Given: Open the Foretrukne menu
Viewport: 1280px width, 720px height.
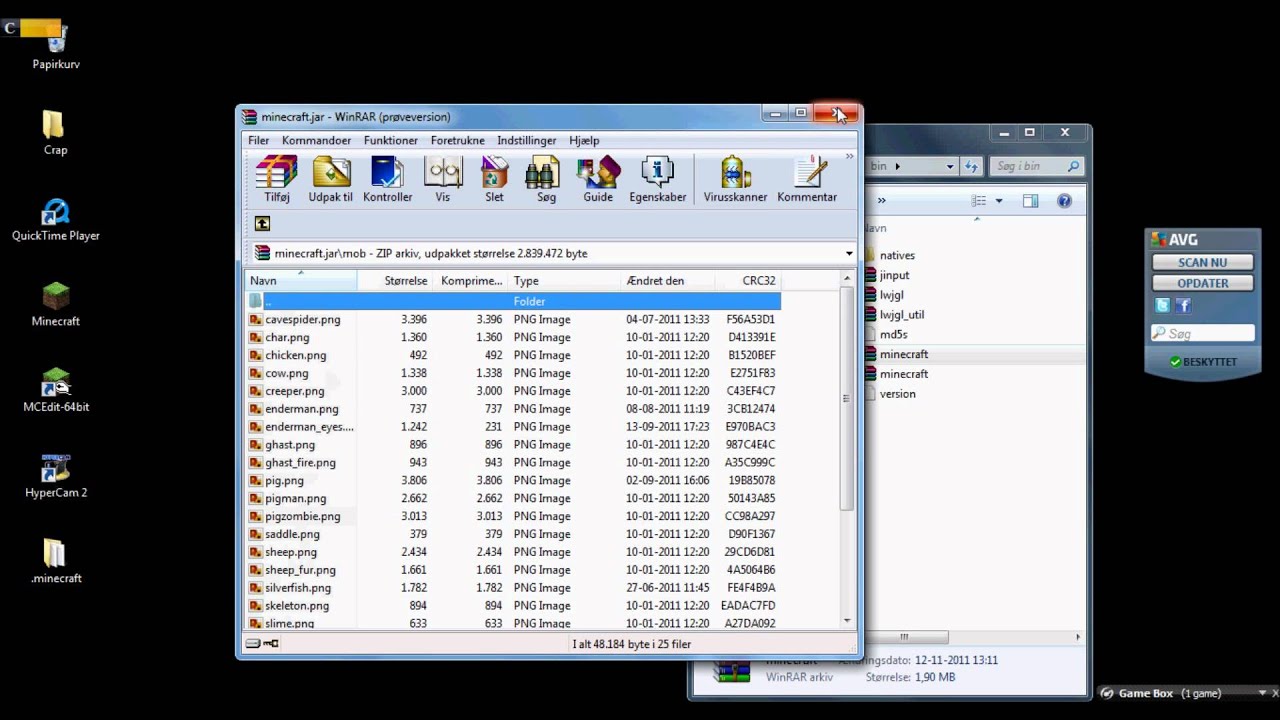Looking at the screenshot, I should coord(458,141).
